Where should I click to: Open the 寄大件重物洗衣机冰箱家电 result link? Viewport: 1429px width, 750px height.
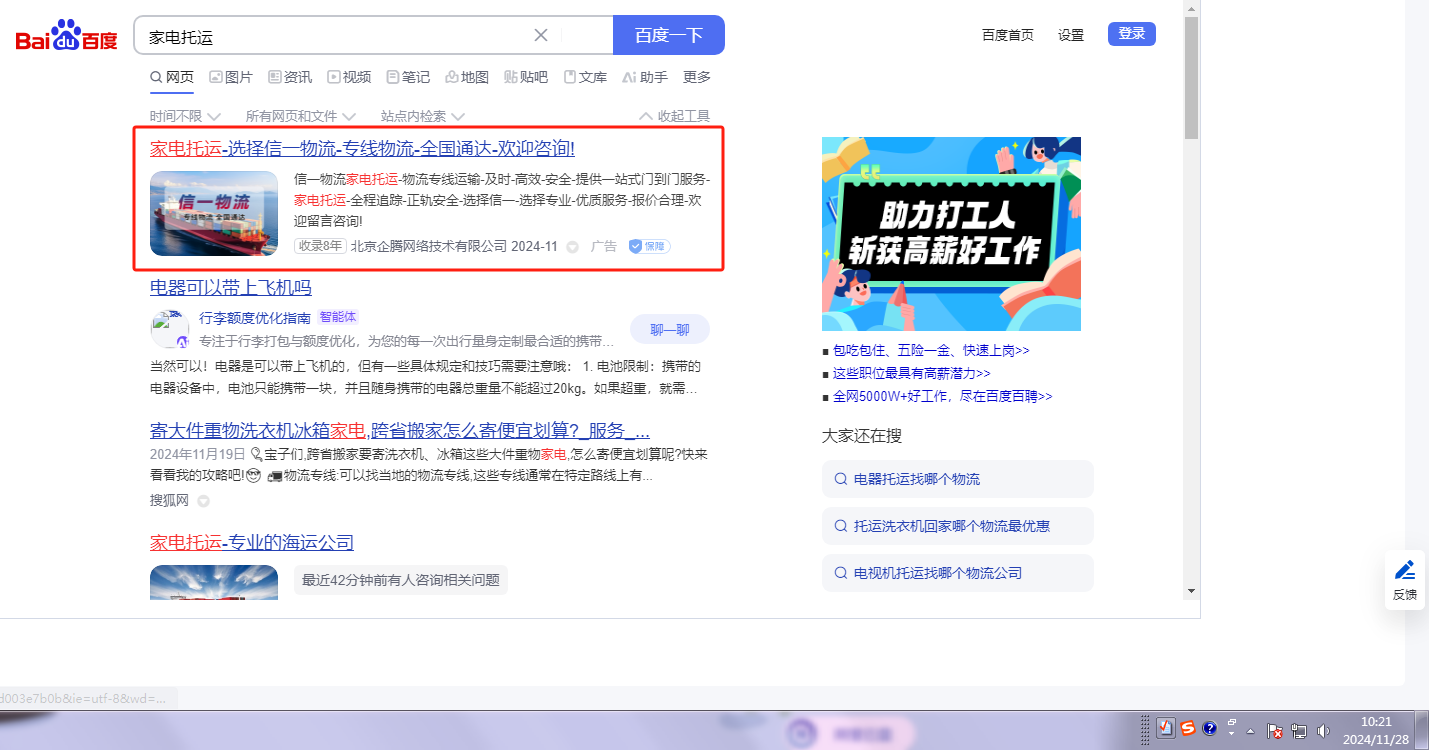click(x=400, y=431)
